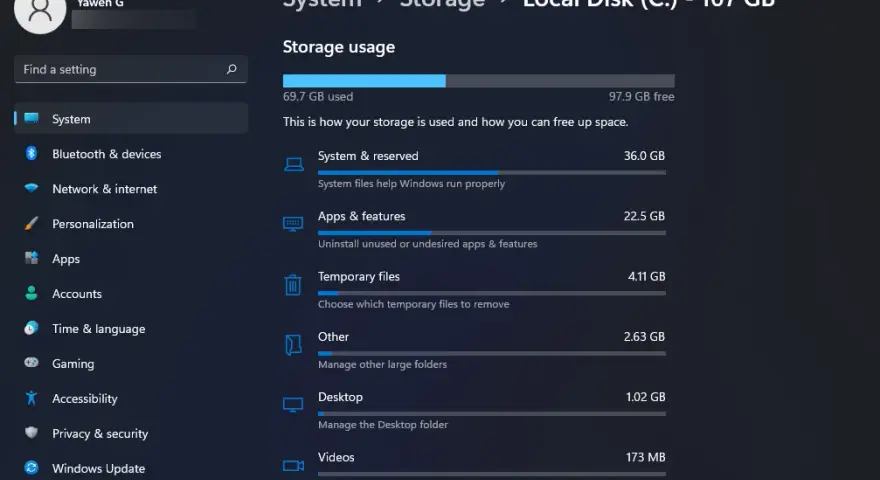
Task: Click the Videos camera icon
Action: [293, 465]
